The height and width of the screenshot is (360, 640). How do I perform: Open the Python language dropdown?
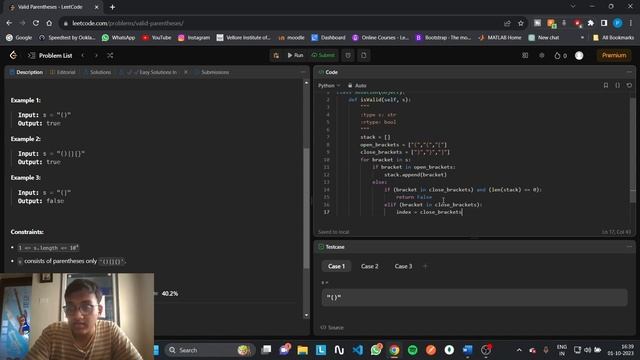[x=329, y=85]
